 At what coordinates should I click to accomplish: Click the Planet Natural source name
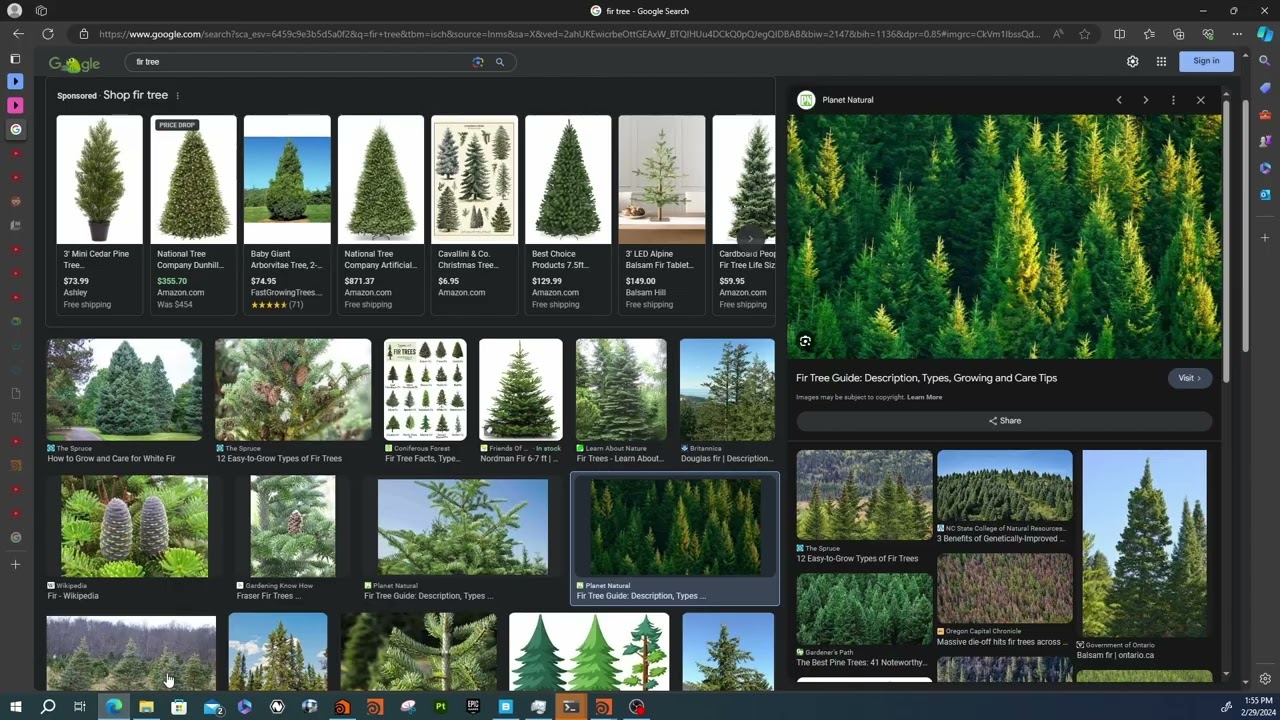click(848, 100)
